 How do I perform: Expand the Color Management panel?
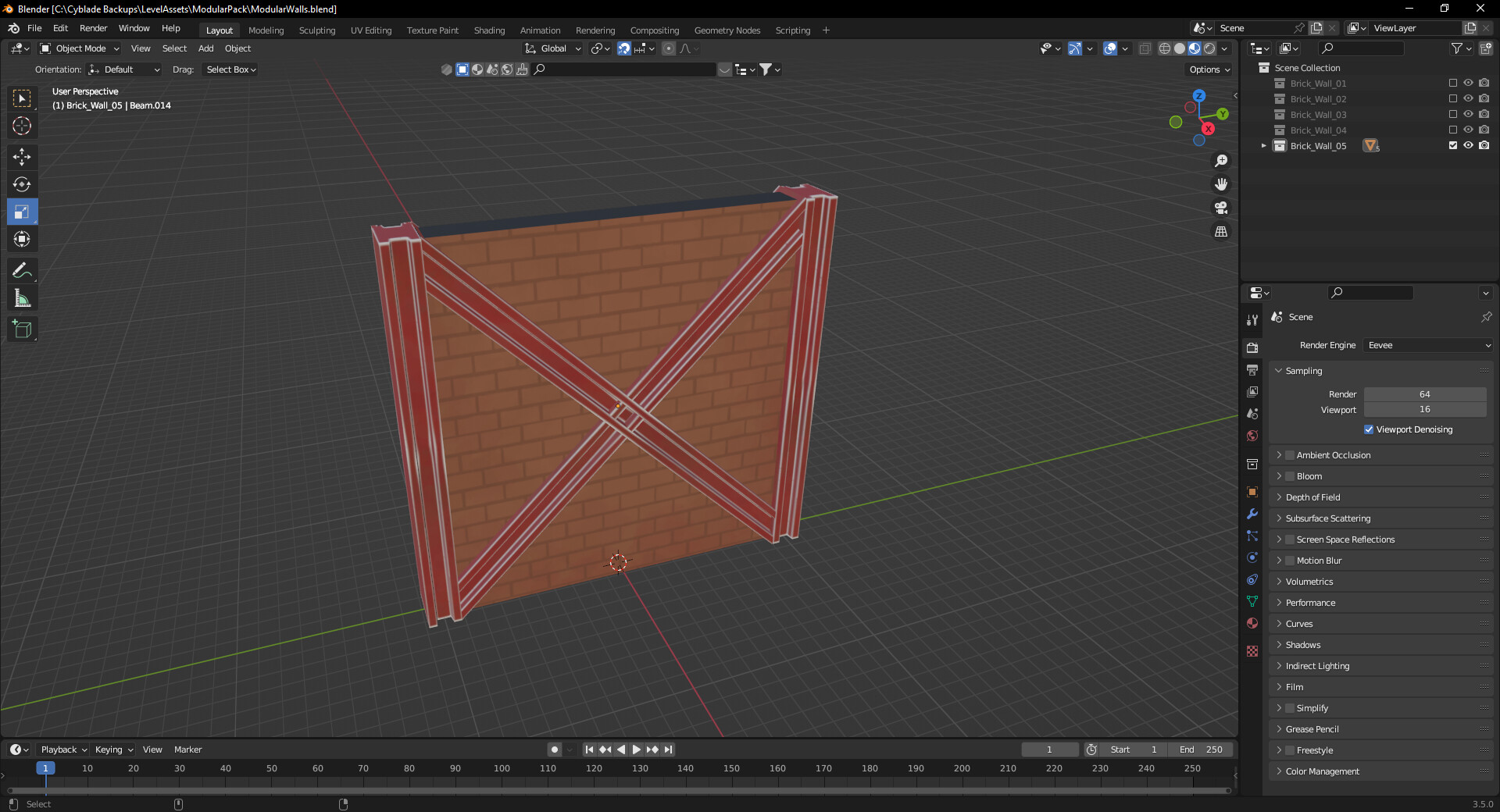coord(1322,771)
